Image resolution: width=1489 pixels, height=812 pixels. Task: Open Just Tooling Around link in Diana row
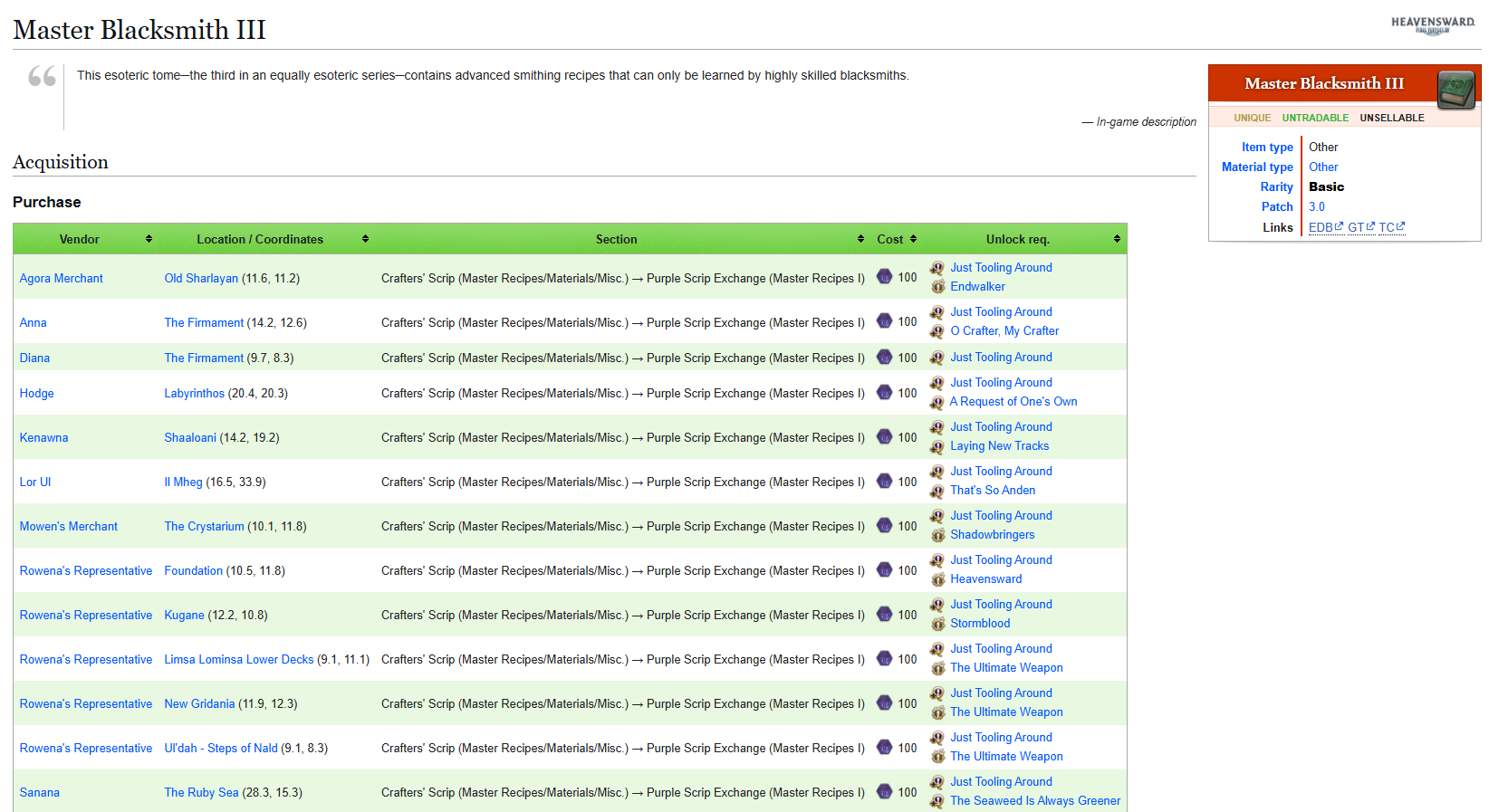coord(1001,357)
